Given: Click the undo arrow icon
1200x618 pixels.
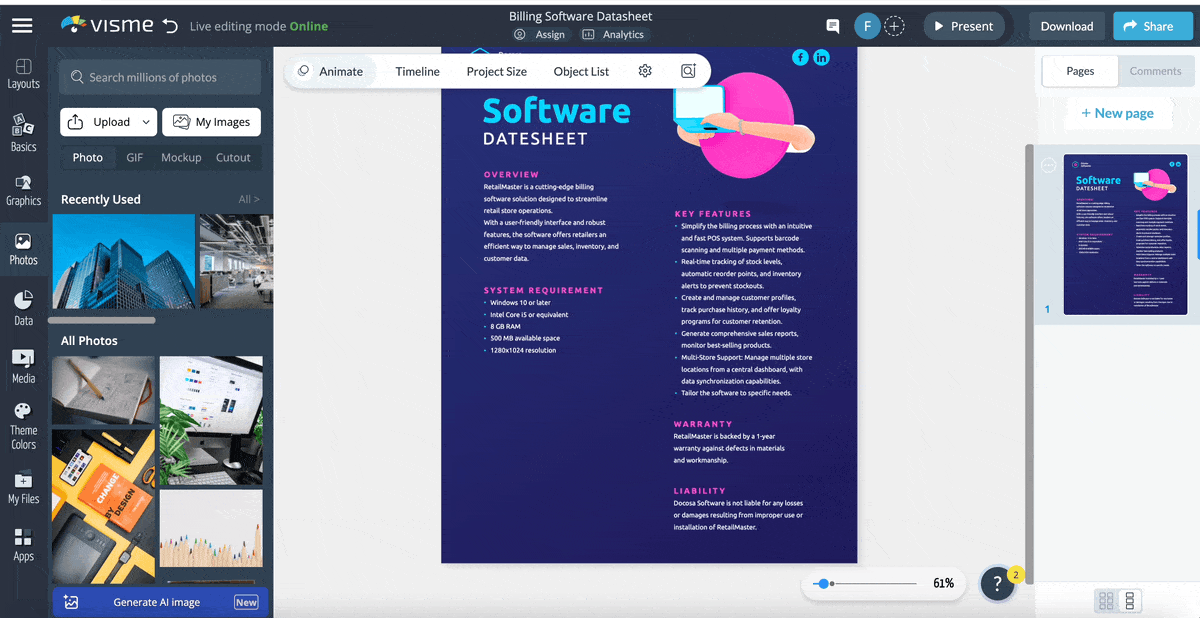Looking at the screenshot, I should pyautogui.click(x=170, y=26).
